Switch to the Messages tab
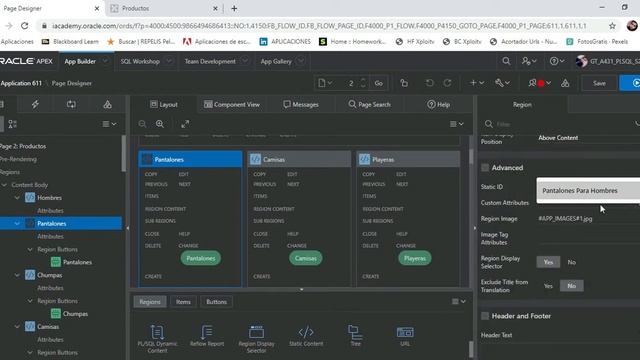This screenshot has height=360, width=640. click(x=301, y=104)
